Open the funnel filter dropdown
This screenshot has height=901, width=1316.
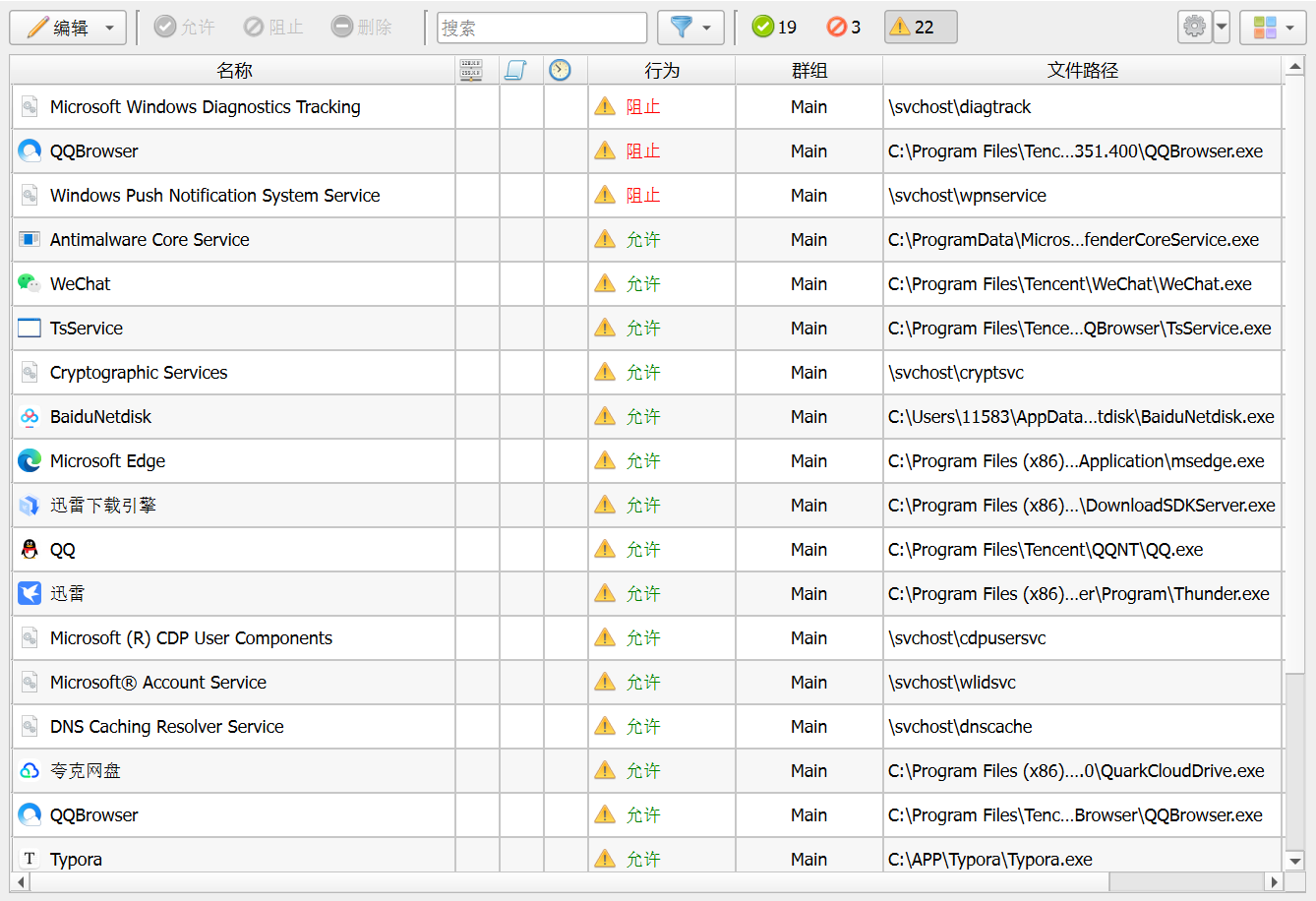(x=690, y=28)
